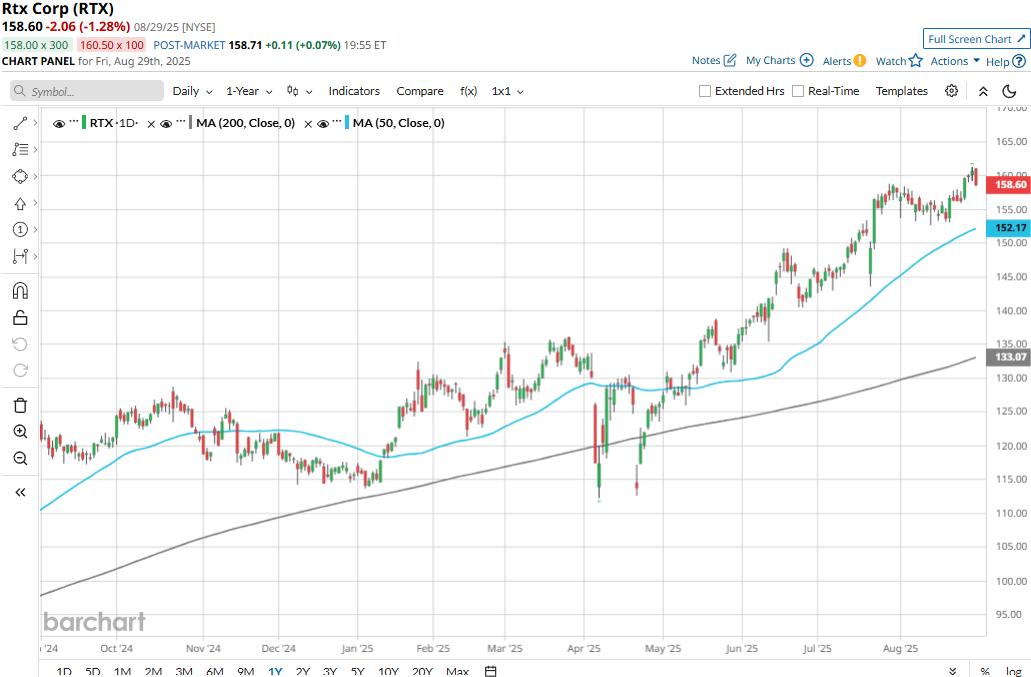Select the 1D time range
The height and width of the screenshot is (677, 1031).
coord(64,671)
